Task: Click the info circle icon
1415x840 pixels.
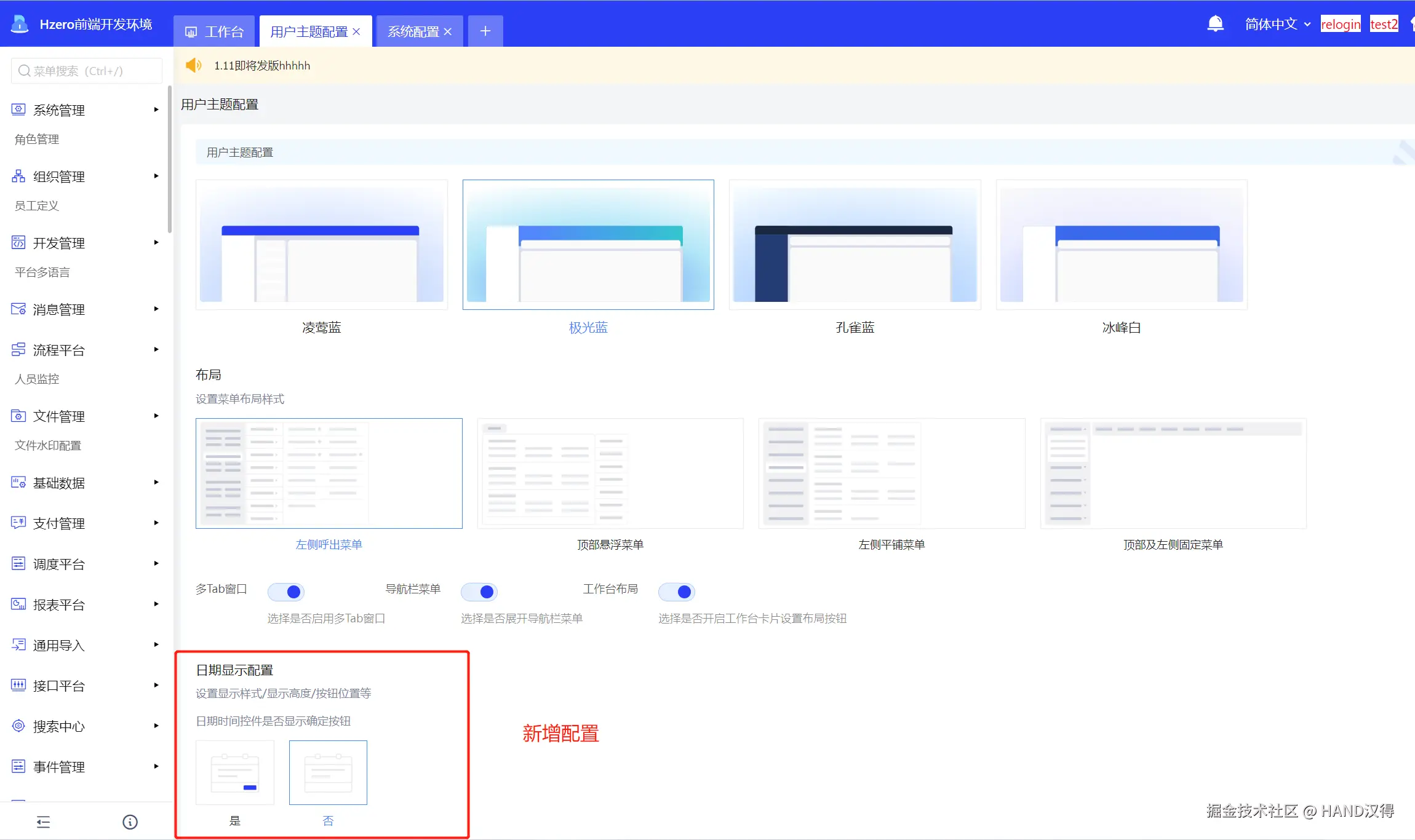Action: (x=130, y=822)
